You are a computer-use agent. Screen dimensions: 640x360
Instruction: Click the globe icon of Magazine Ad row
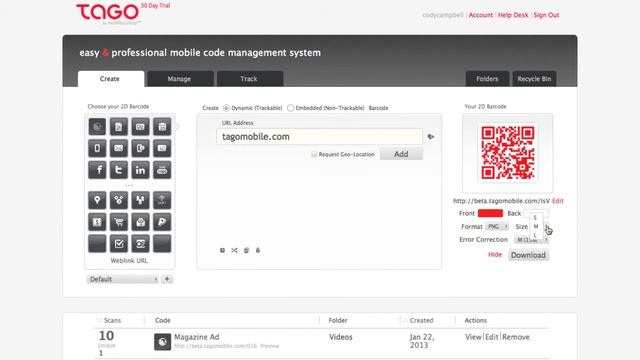pyautogui.click(x=162, y=342)
